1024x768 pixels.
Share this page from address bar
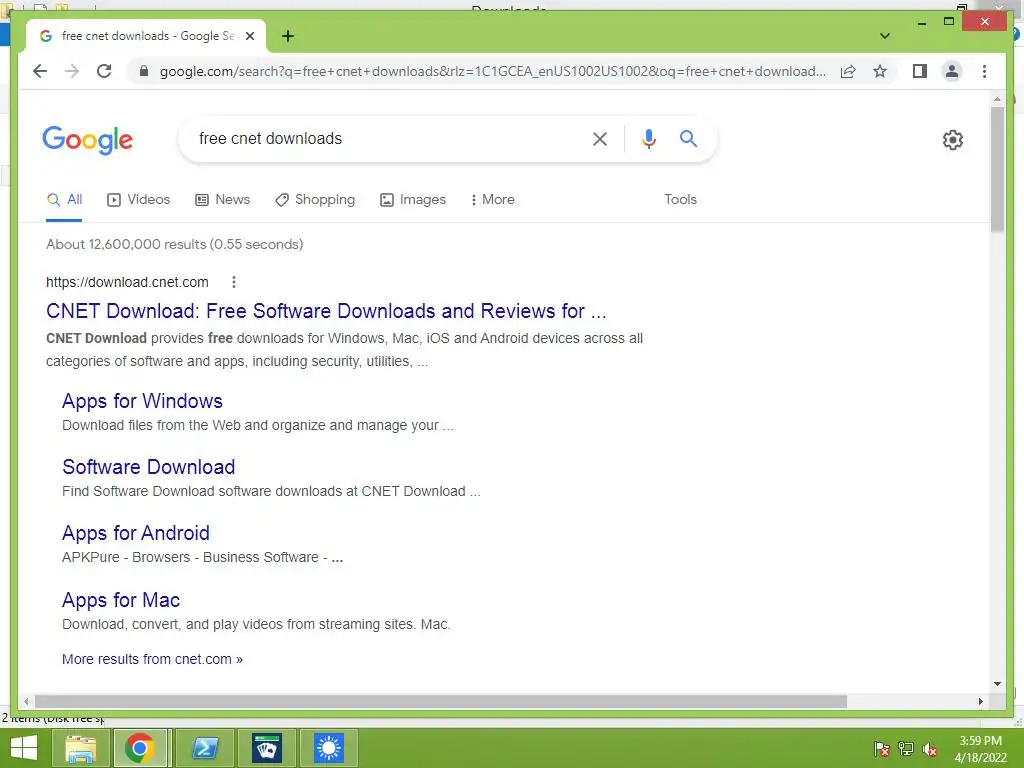pos(848,71)
